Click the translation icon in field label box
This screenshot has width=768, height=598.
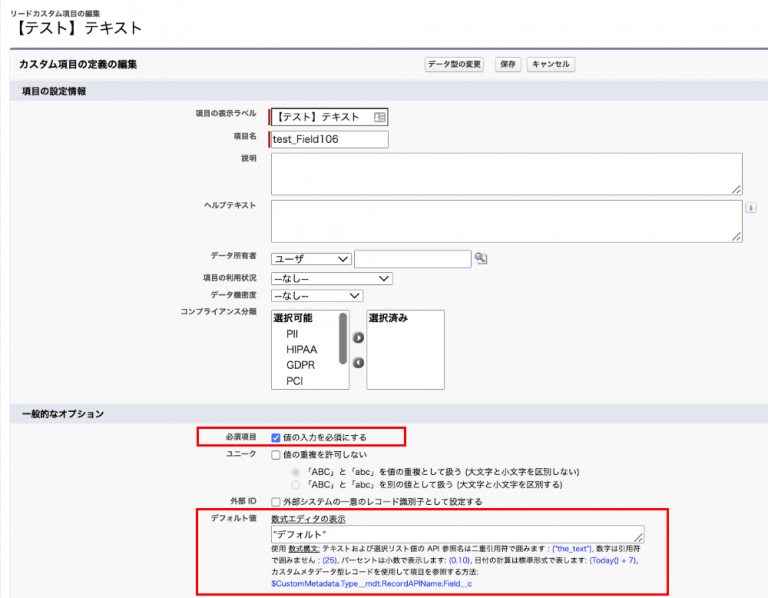(379, 117)
